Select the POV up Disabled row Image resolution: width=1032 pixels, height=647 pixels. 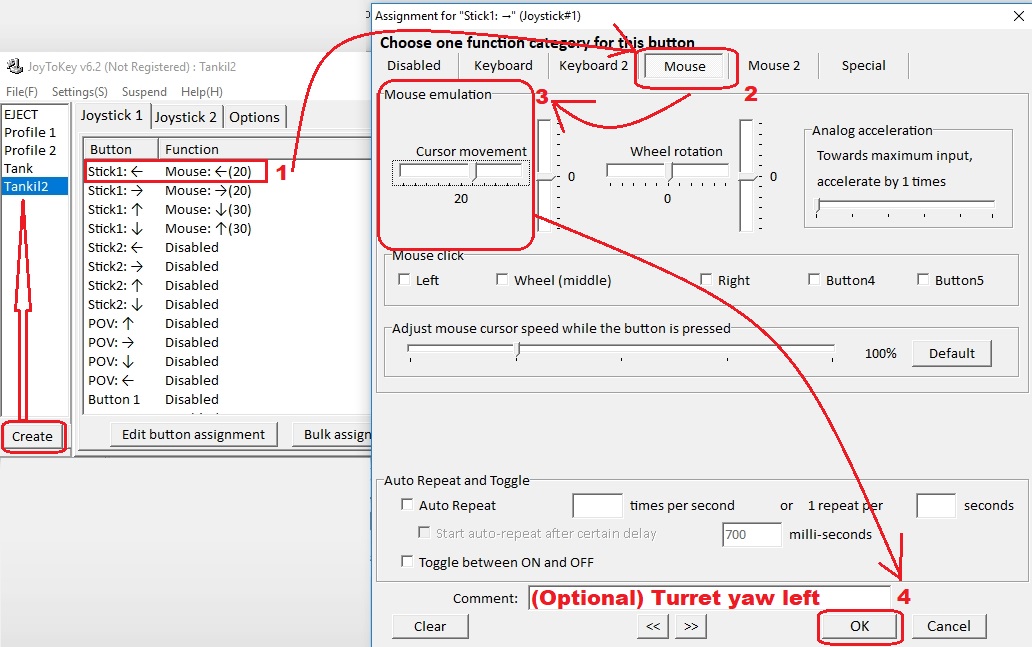[x=228, y=323]
